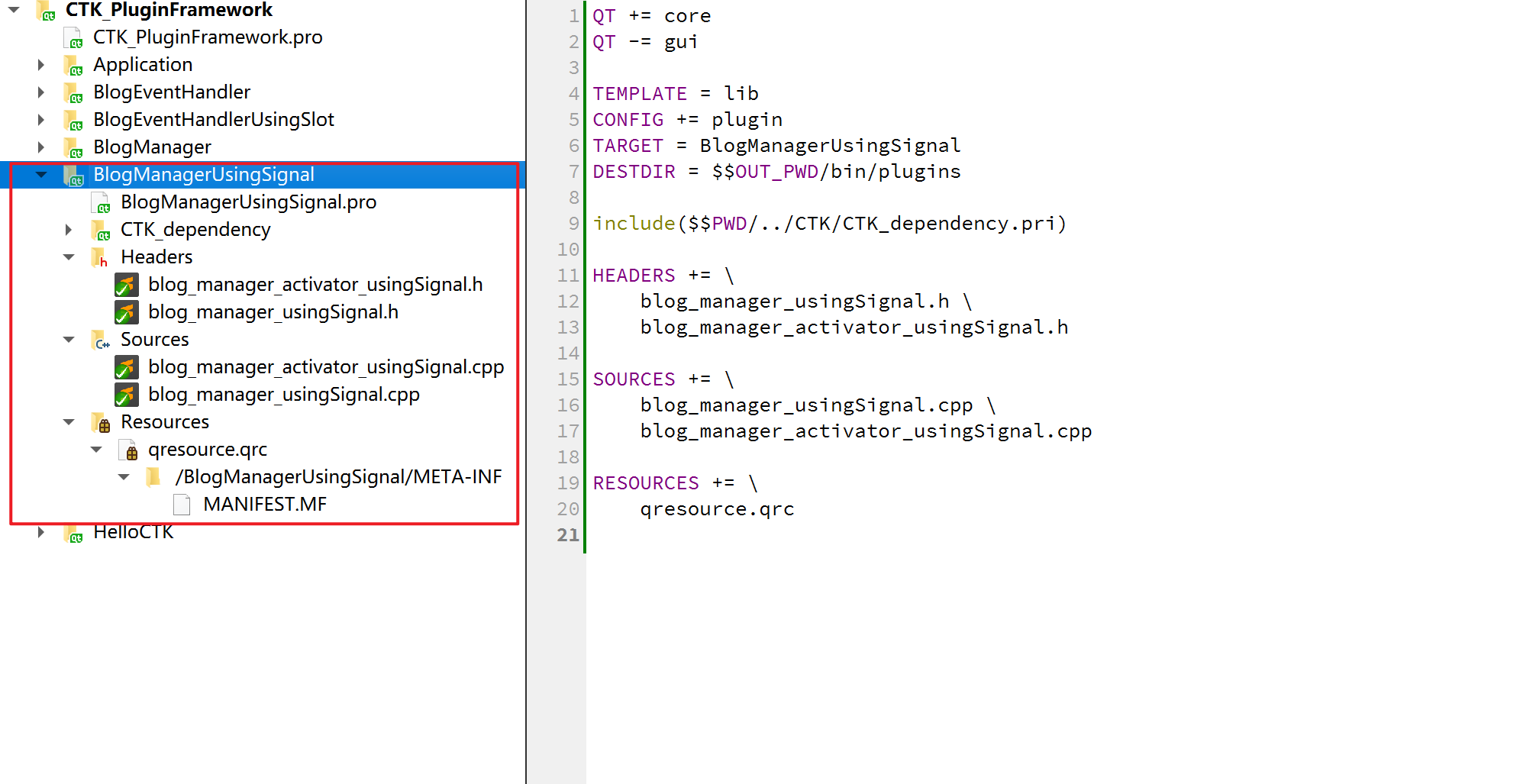This screenshot has width=1520, height=784.
Task: Click the blog_manager_usingSignal.cpp file icon
Action: 127,395
